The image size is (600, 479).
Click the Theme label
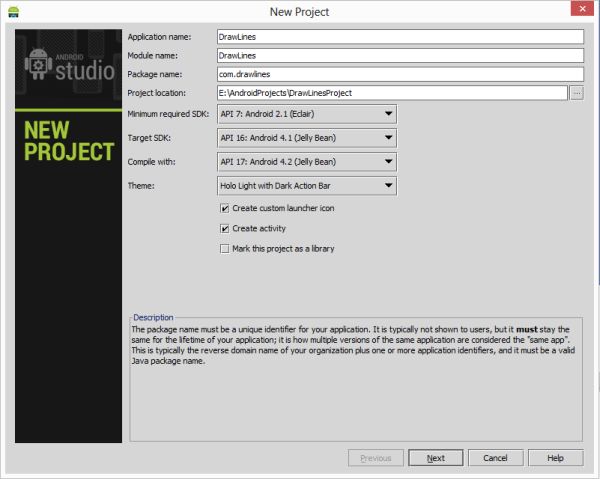click(x=141, y=186)
